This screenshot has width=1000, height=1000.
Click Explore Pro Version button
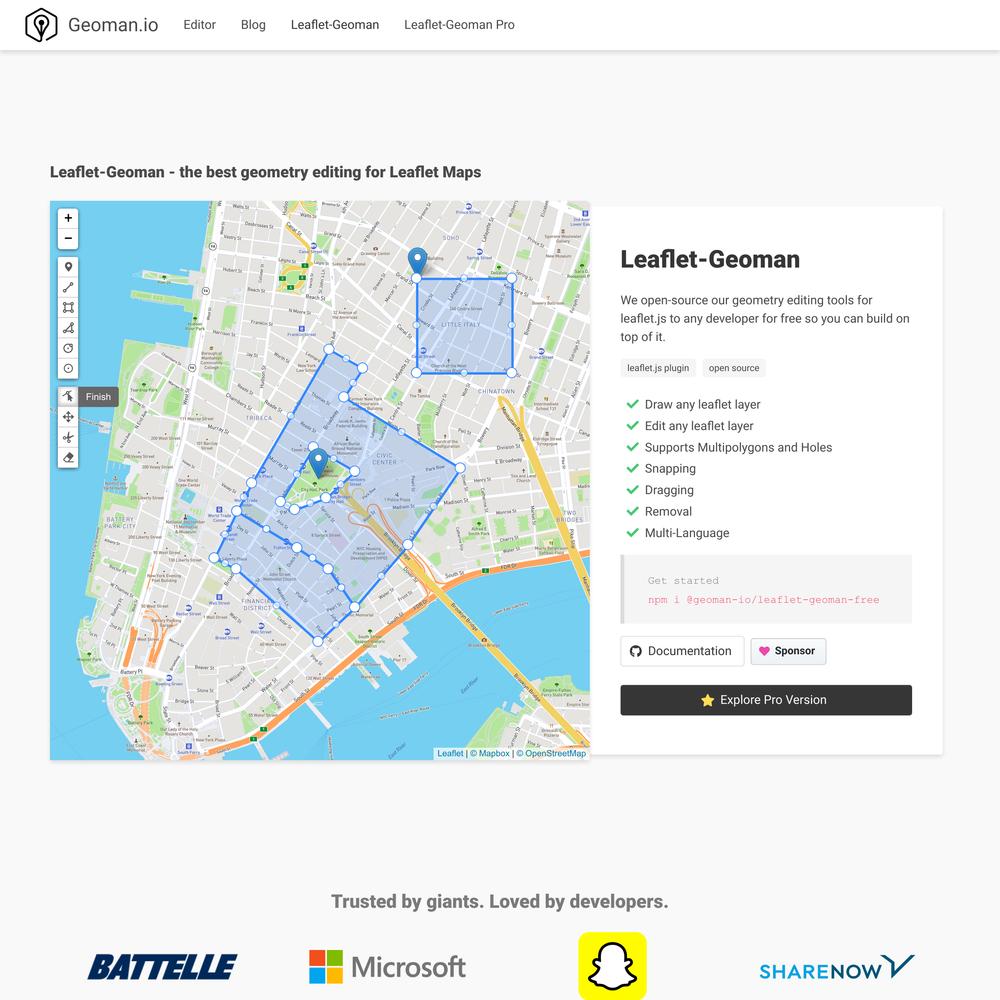coord(766,700)
